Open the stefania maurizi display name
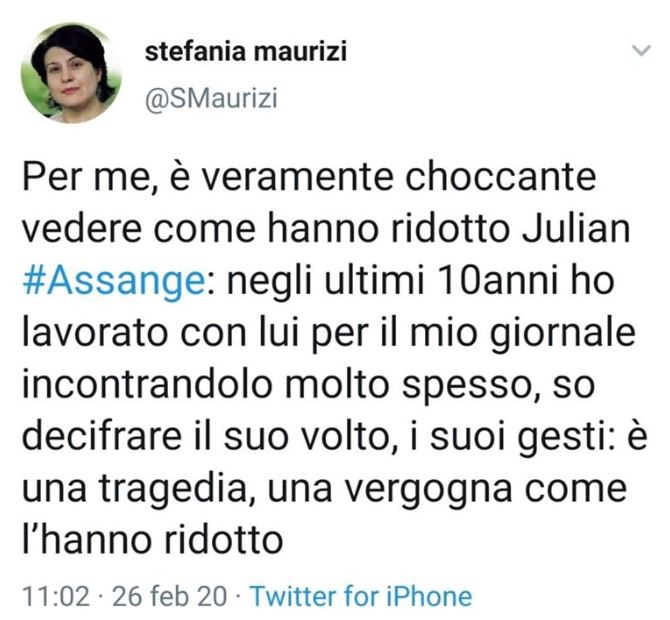670x620 pixels. (x=246, y=51)
